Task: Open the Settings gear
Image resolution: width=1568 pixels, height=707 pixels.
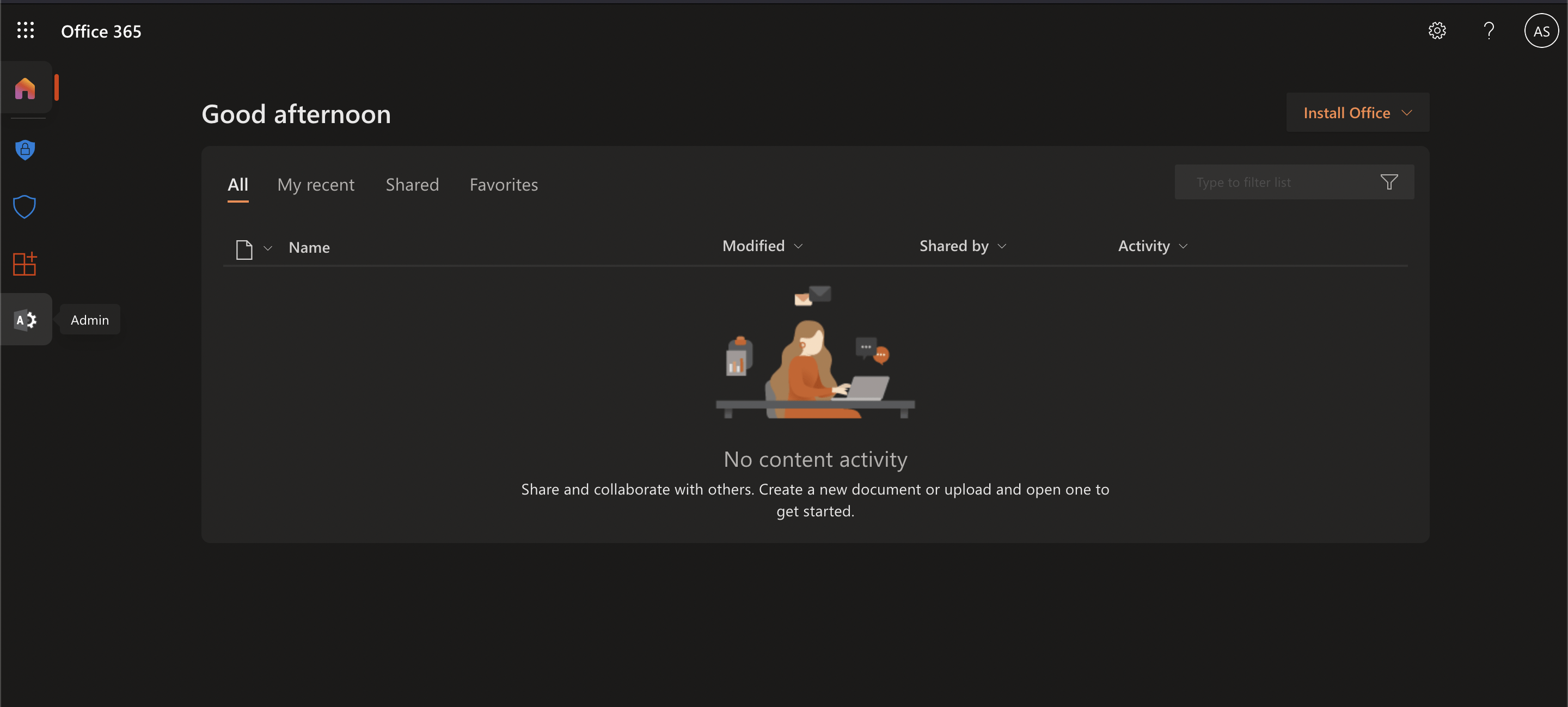Action: click(1437, 31)
